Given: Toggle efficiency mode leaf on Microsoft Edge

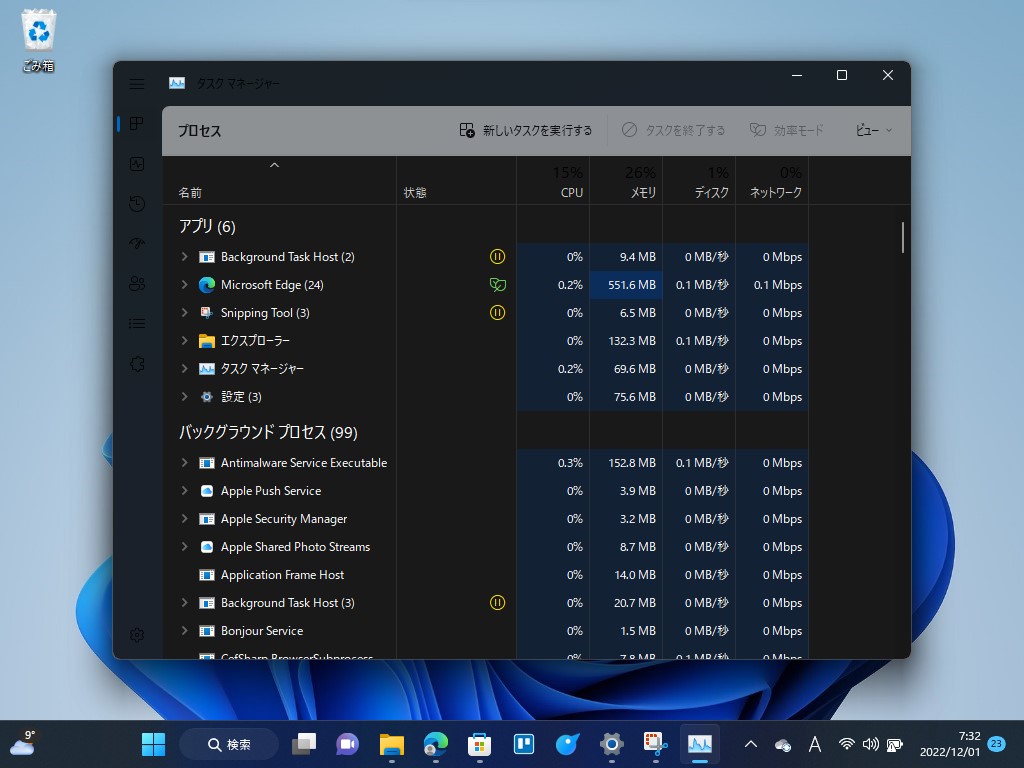Looking at the screenshot, I should [x=497, y=284].
